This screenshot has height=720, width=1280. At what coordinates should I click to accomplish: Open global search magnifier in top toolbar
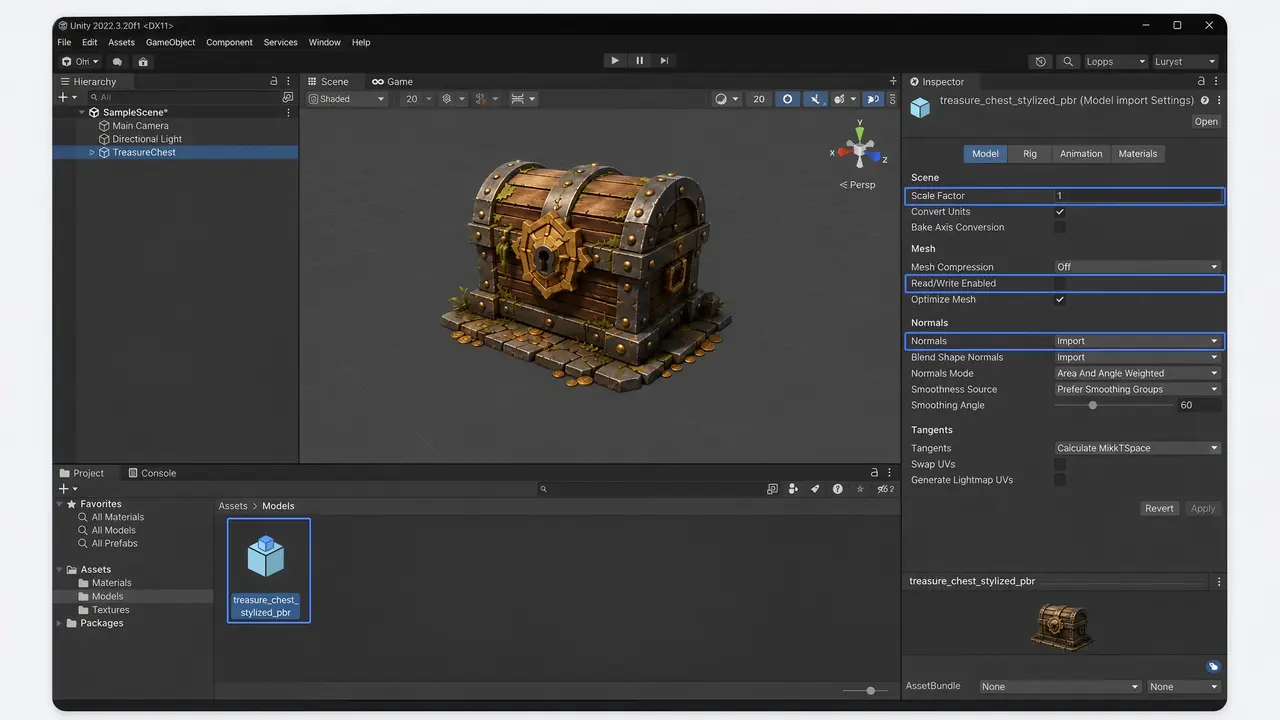click(x=1068, y=62)
